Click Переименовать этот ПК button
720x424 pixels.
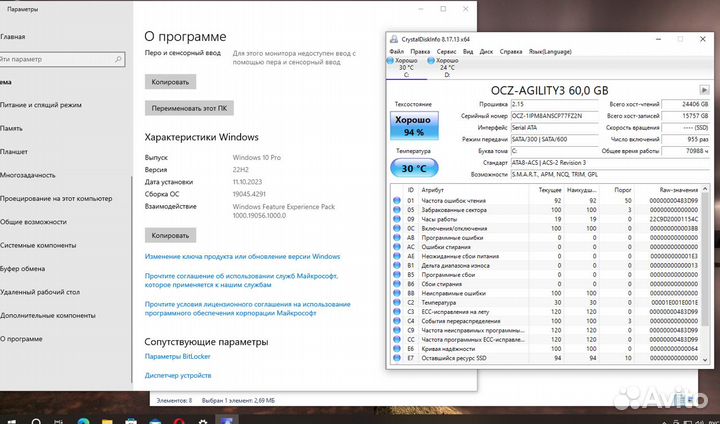pos(189,108)
